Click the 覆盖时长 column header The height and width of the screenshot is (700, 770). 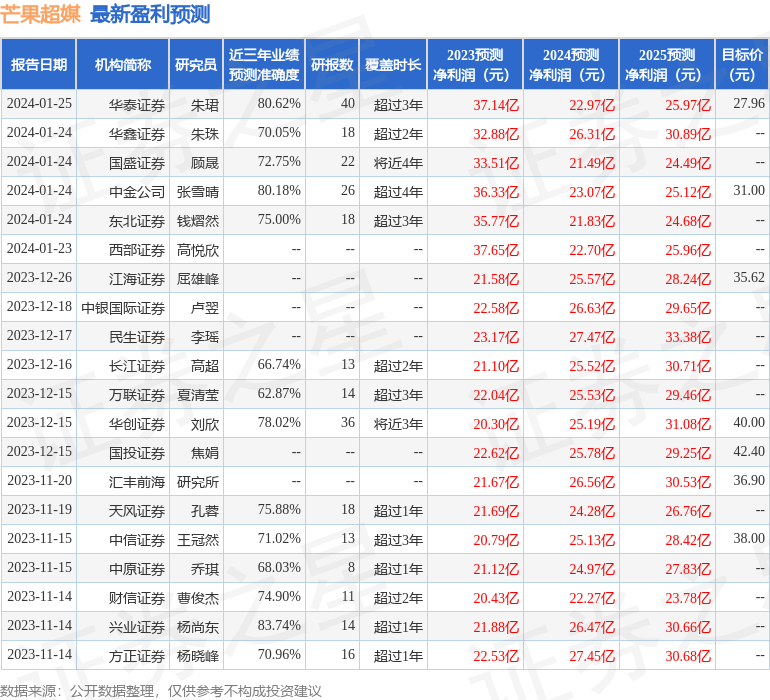click(393, 65)
